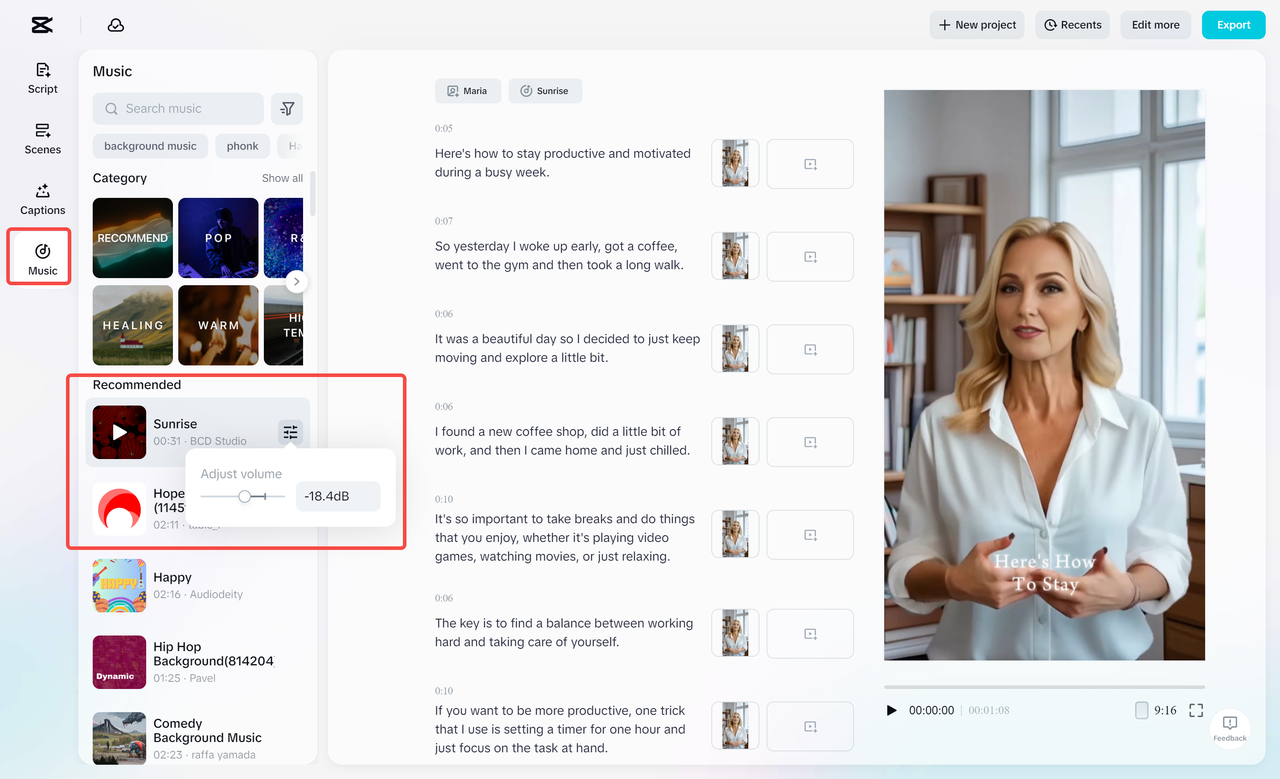Viewport: 1280px width, 779px height.
Task: Click the video preview frame
Action: [x=1044, y=375]
